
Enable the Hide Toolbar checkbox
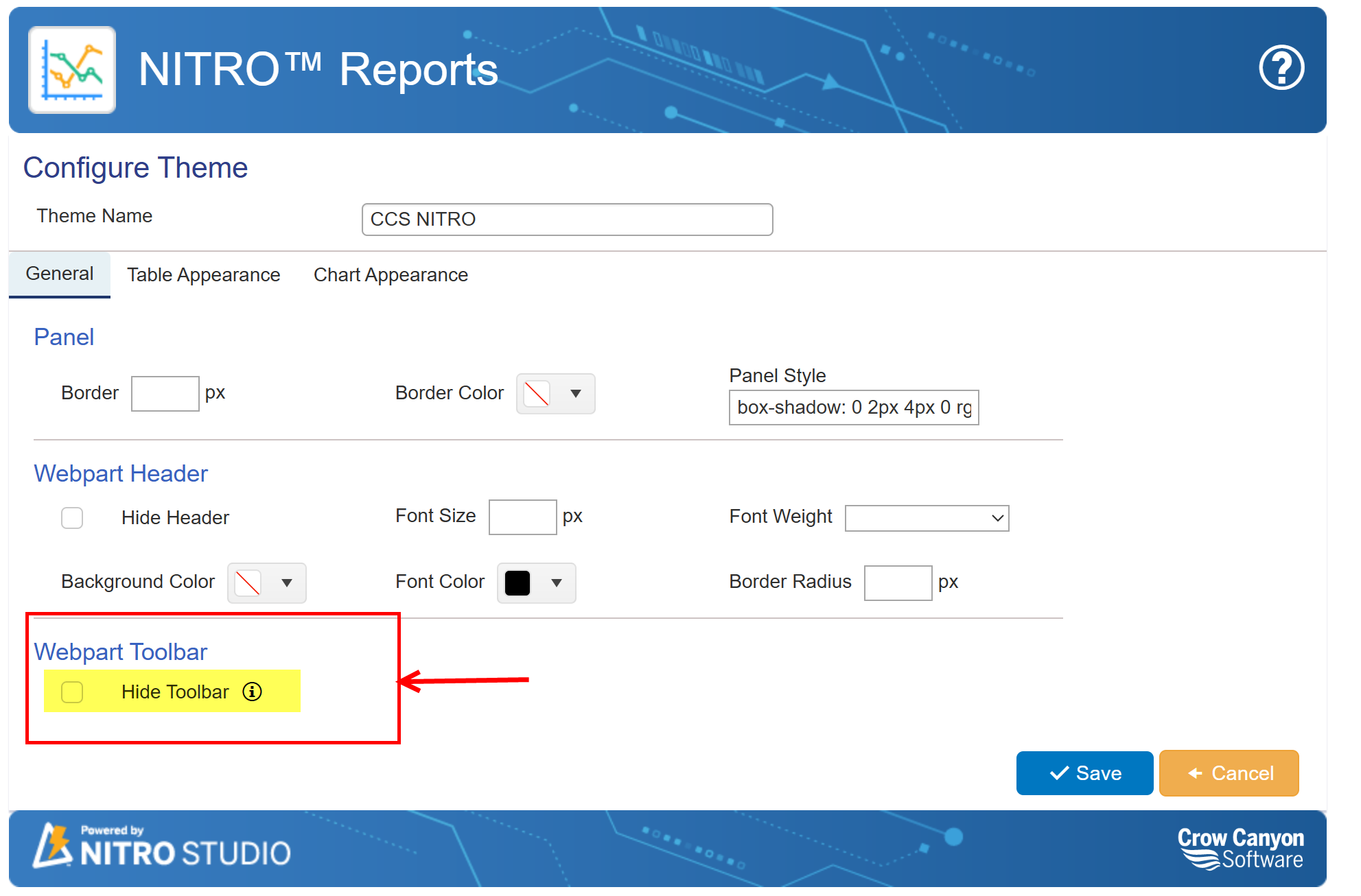pos(72,692)
